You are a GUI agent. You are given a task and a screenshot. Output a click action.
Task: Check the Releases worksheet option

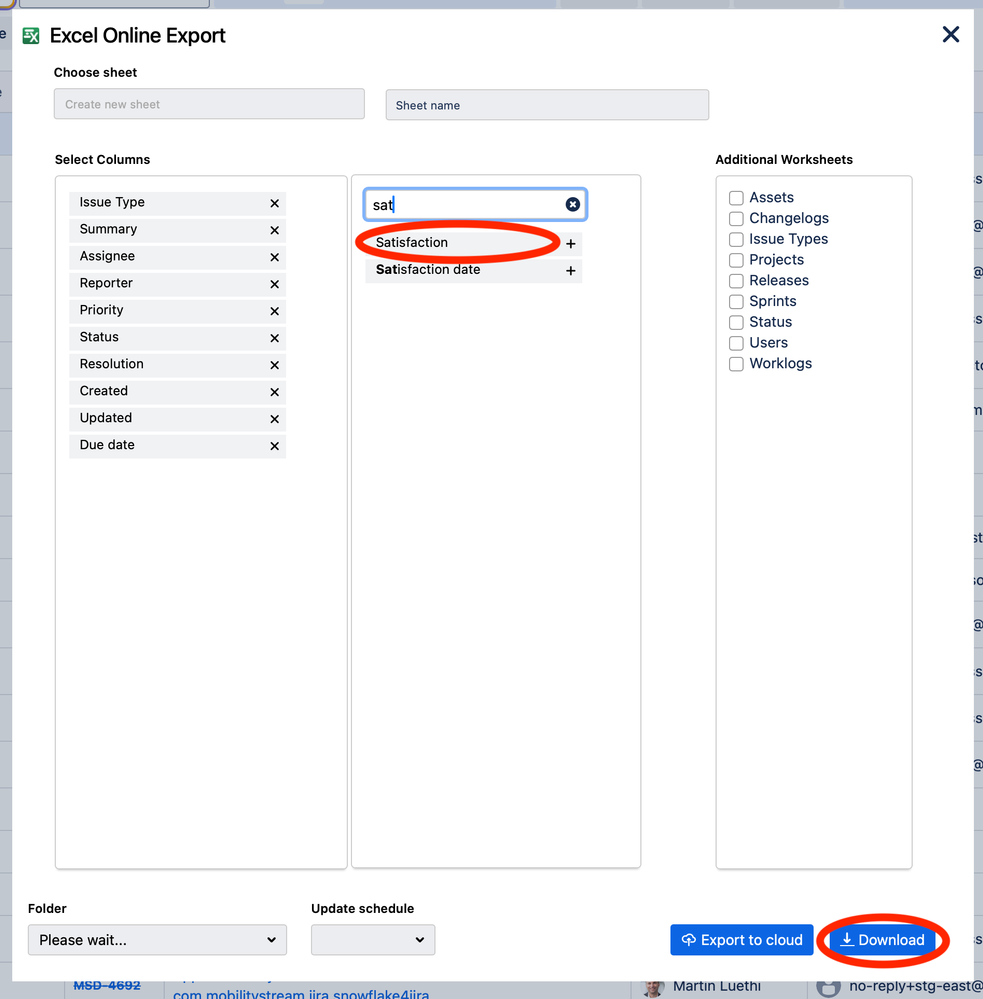pyautogui.click(x=736, y=281)
